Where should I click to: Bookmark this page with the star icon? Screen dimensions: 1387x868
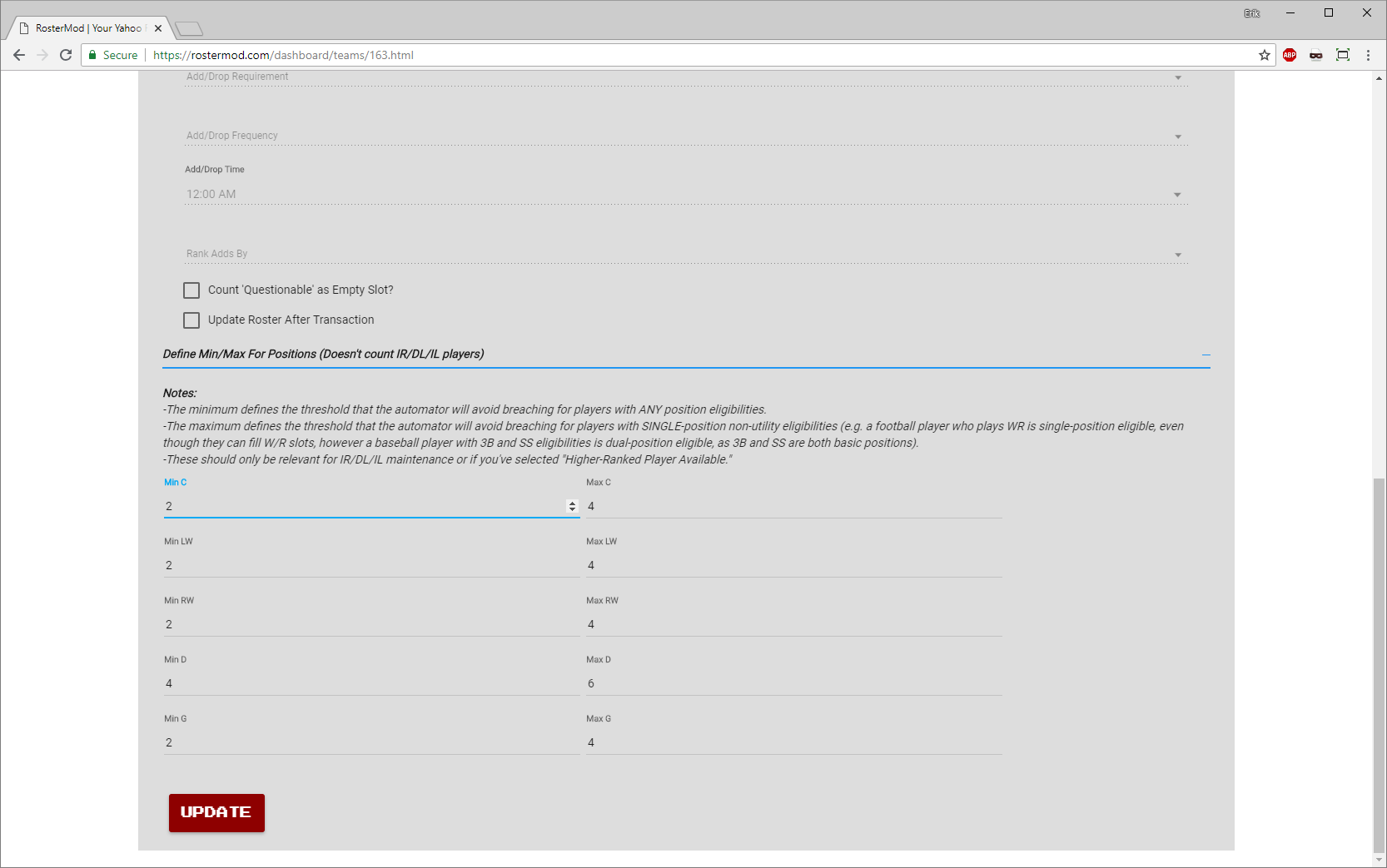[x=1265, y=55]
